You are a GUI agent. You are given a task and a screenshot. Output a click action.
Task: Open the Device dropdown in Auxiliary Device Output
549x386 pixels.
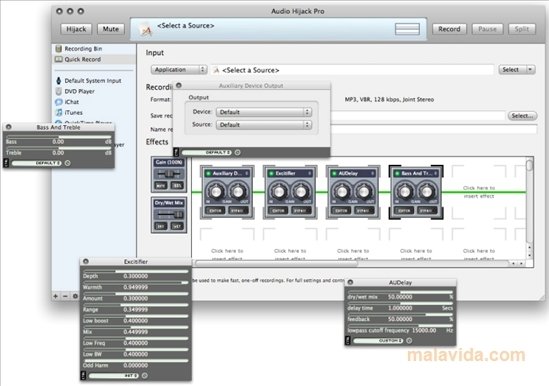(x=264, y=112)
